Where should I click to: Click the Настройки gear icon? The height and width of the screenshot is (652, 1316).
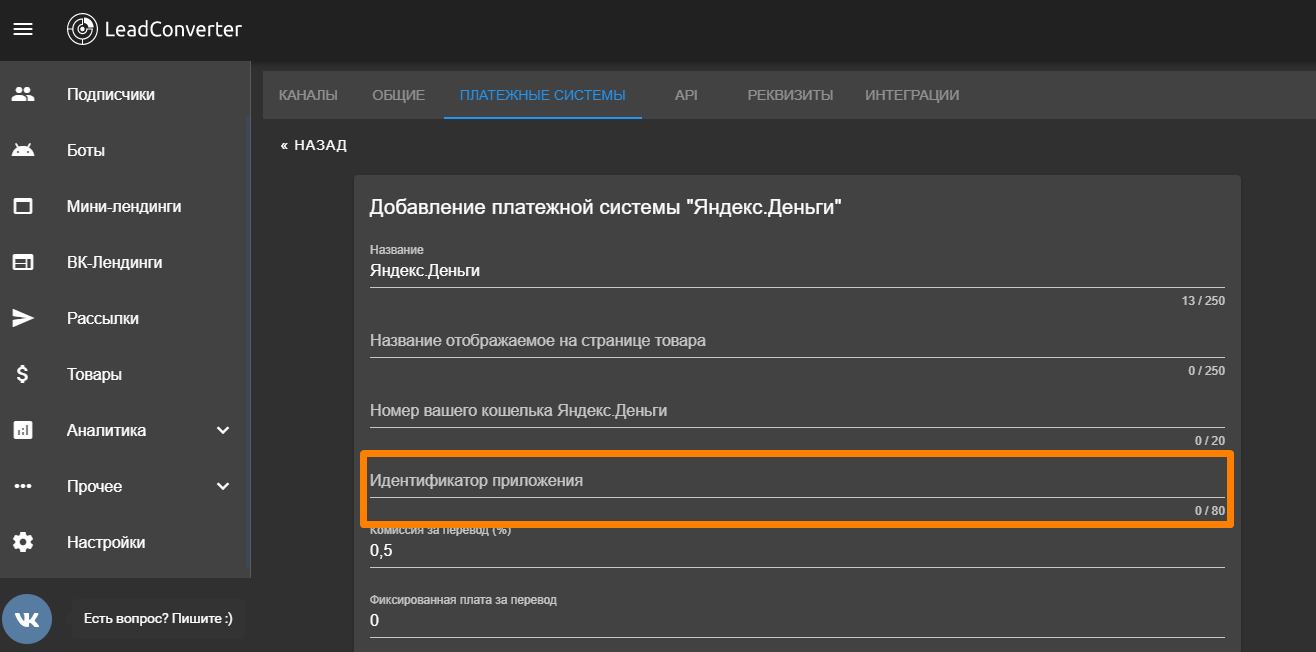click(23, 542)
